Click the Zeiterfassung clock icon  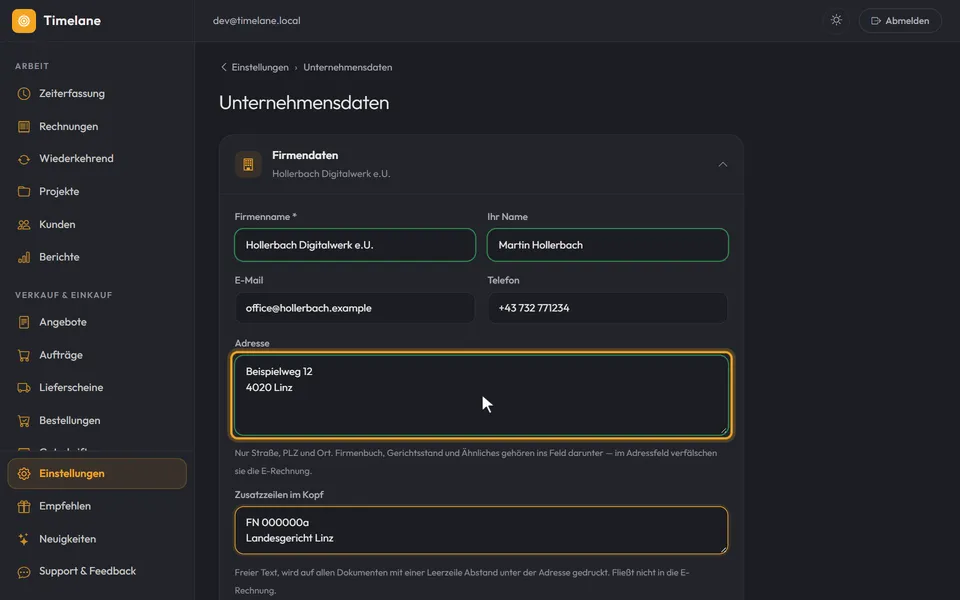tap(24, 94)
